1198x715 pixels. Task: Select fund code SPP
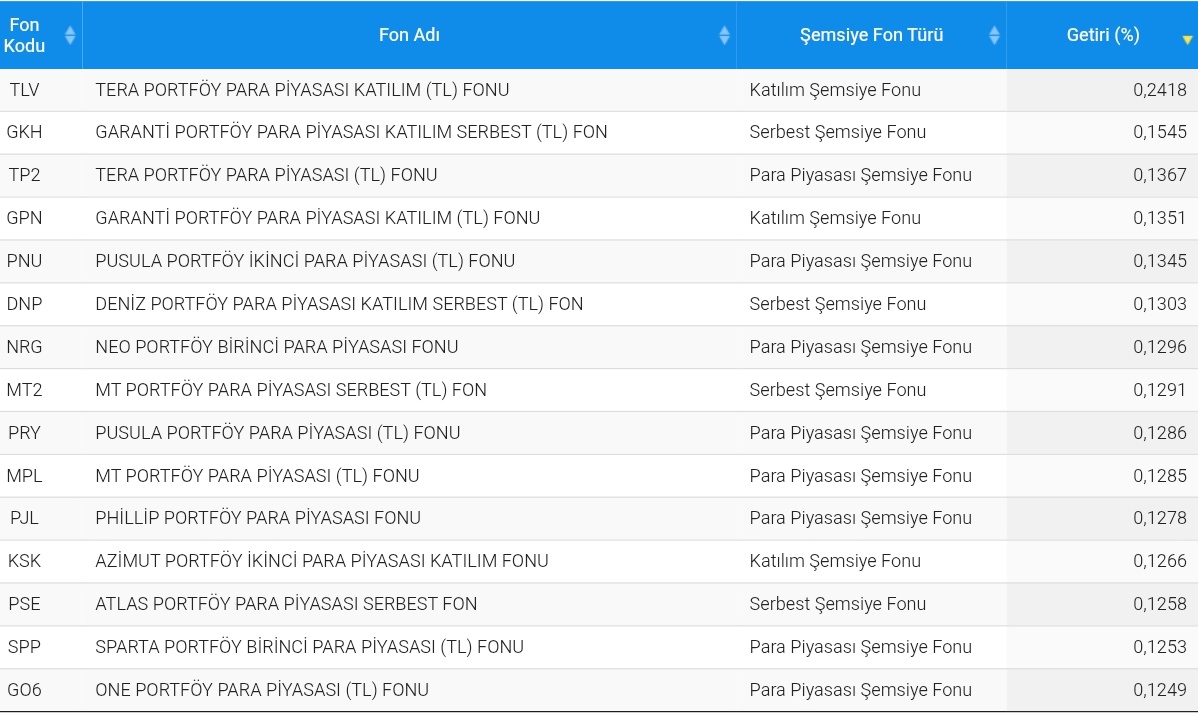pos(24,647)
